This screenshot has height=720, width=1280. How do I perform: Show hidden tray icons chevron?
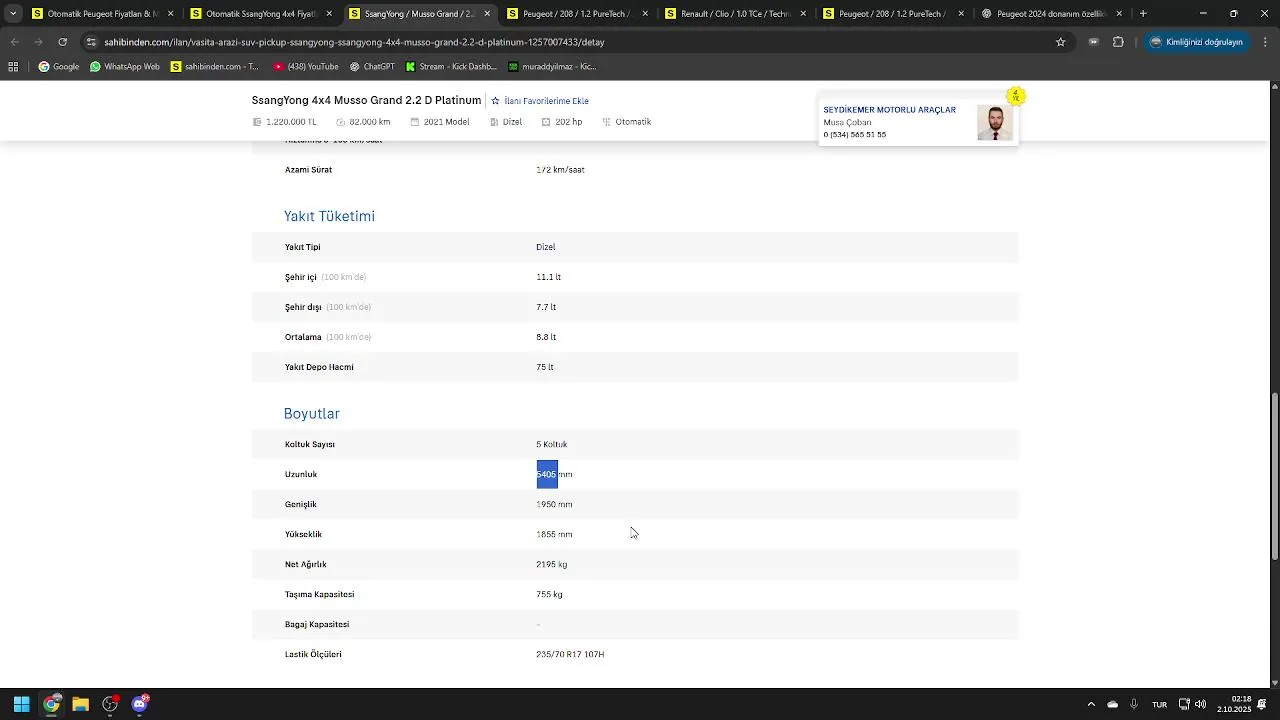coord(1091,704)
